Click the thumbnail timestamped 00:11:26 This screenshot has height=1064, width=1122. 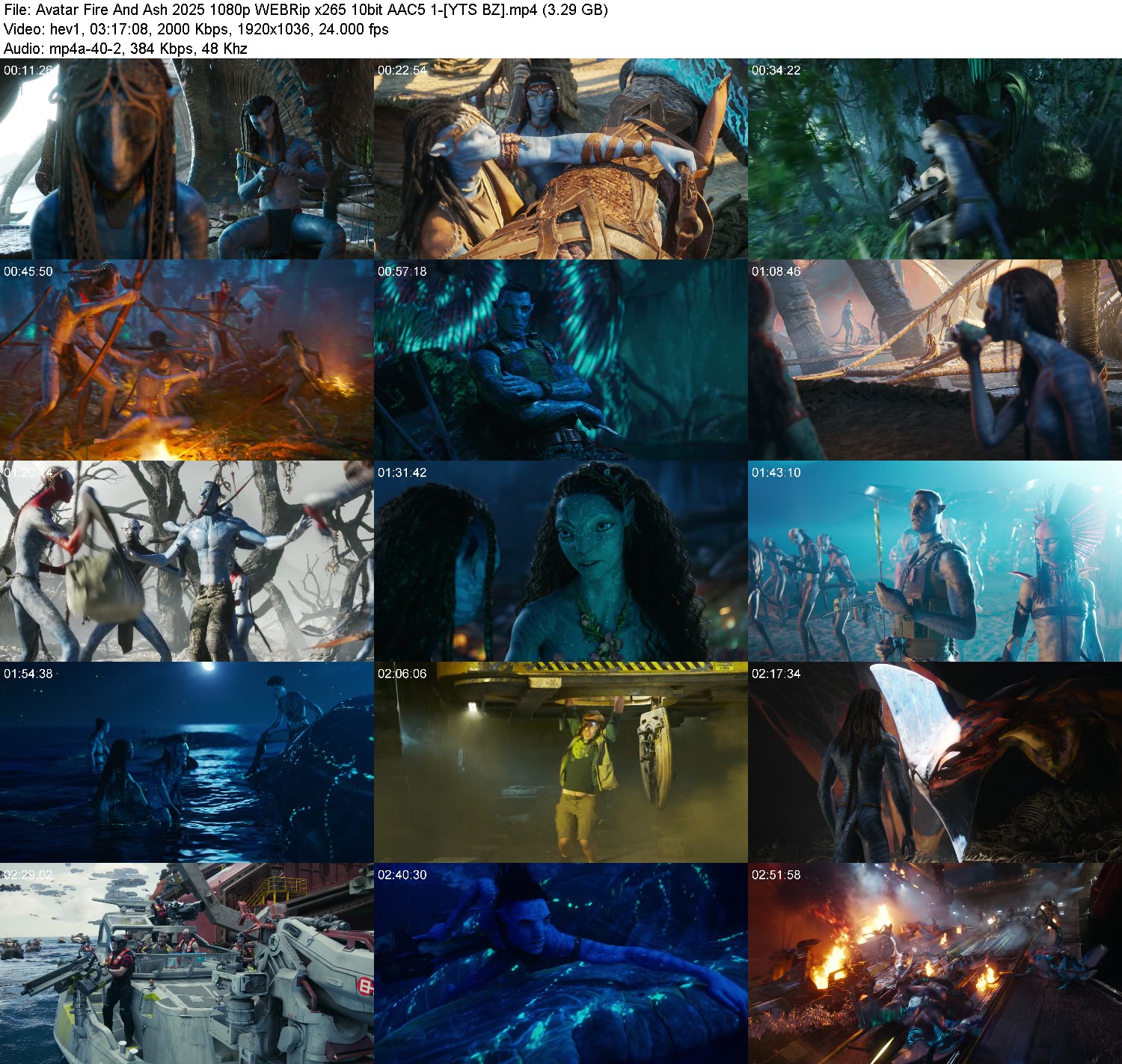187,159
